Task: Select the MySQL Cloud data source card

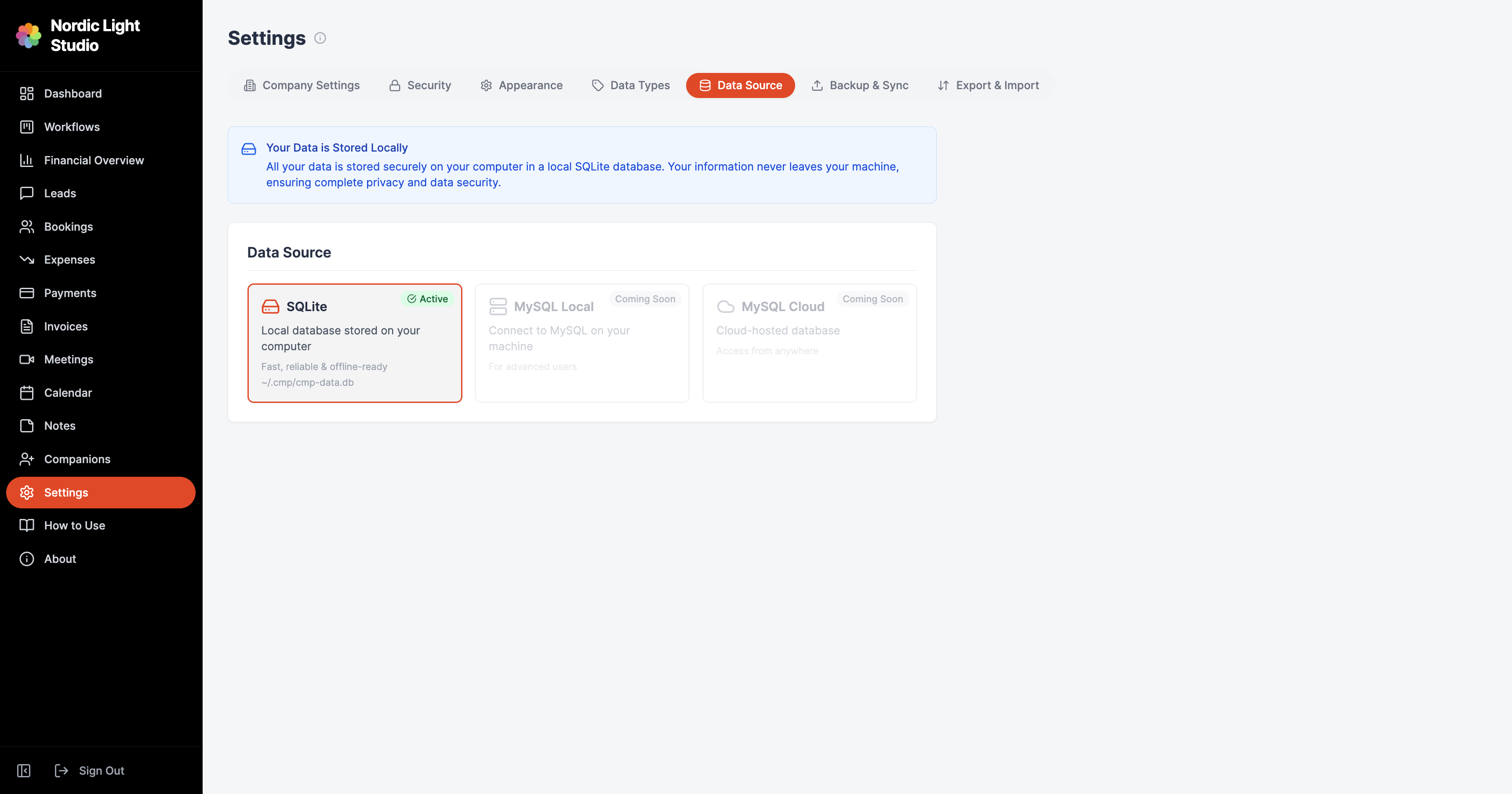Action: coord(809,343)
